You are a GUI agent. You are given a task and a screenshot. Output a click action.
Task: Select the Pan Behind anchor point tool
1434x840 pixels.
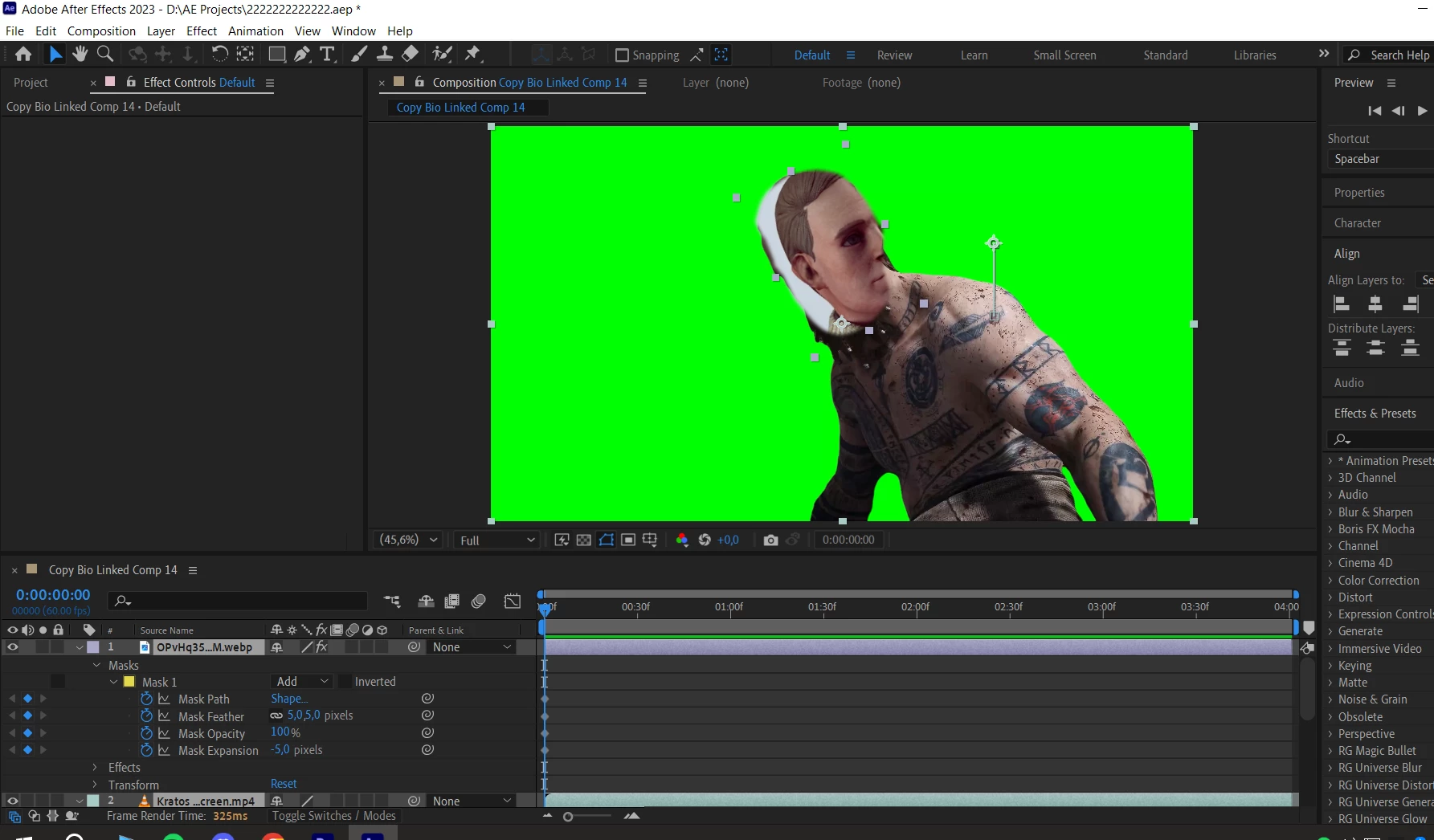(x=245, y=54)
